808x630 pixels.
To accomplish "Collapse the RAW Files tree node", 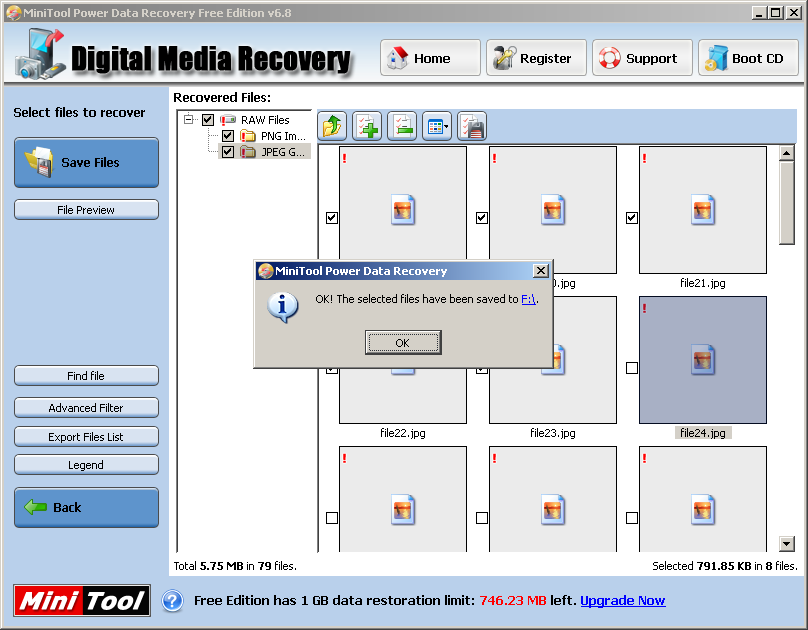I will point(189,120).
